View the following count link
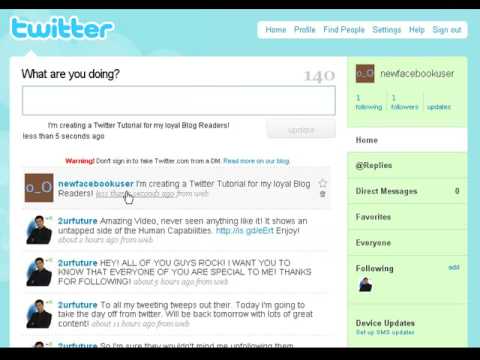 (x=369, y=102)
